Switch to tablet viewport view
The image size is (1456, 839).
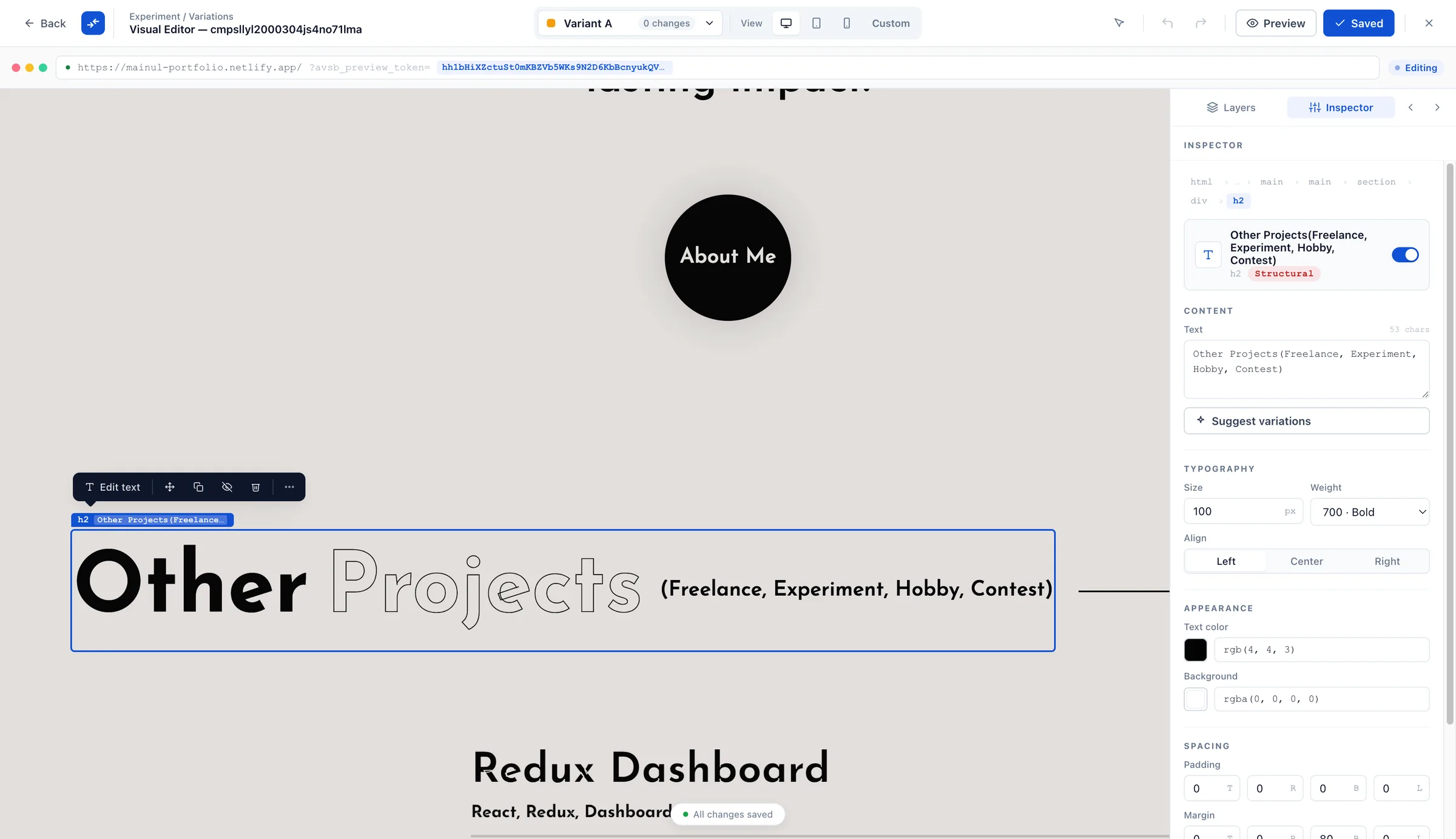point(817,23)
